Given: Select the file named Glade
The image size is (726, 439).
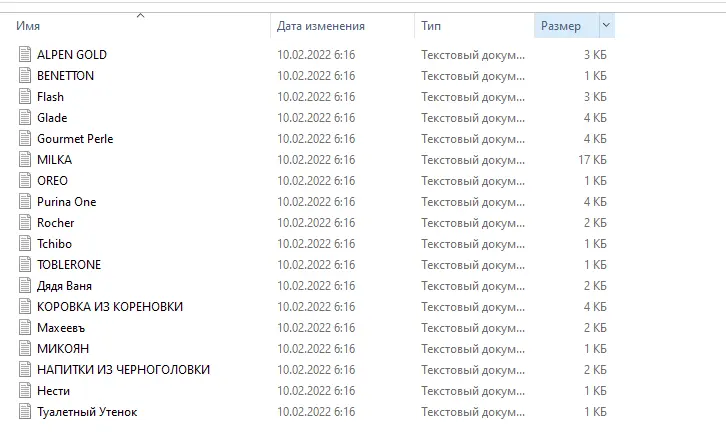Looking at the screenshot, I should [x=52, y=118].
